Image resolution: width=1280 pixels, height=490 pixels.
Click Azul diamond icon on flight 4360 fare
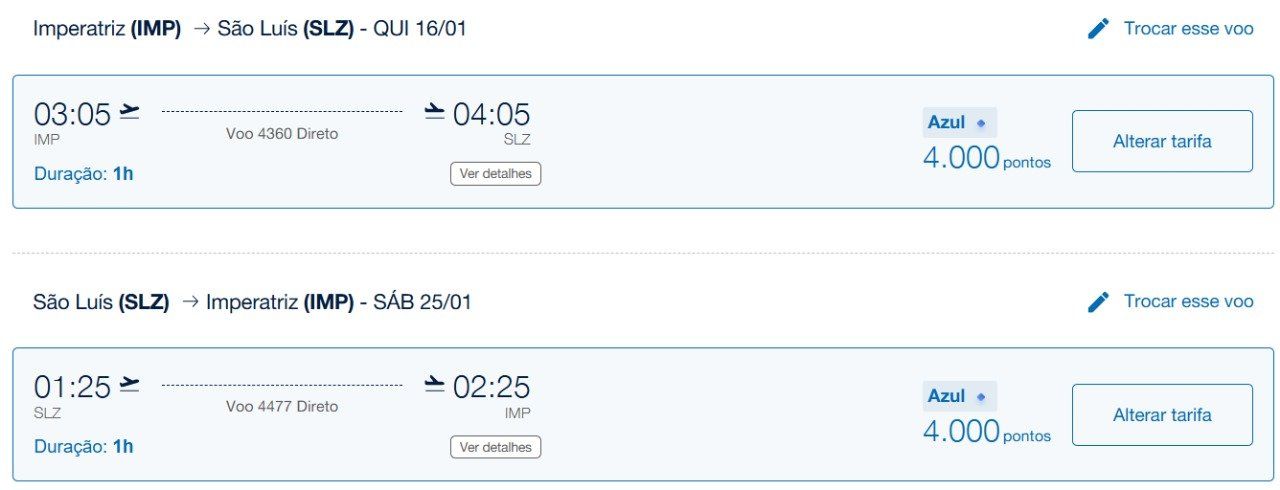coord(981,123)
